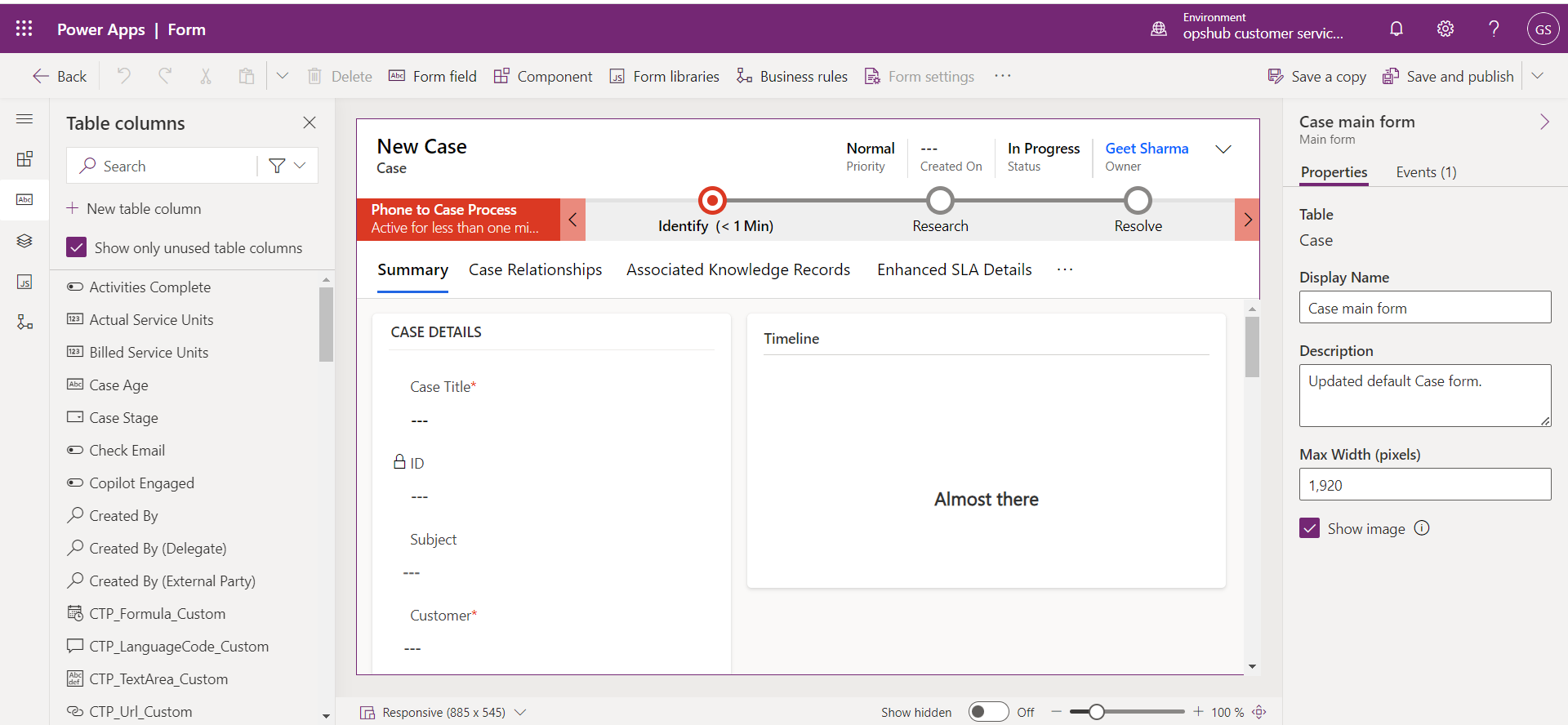Click the help question mark icon
Screen dimensions: 1568x725
[x=1494, y=29]
